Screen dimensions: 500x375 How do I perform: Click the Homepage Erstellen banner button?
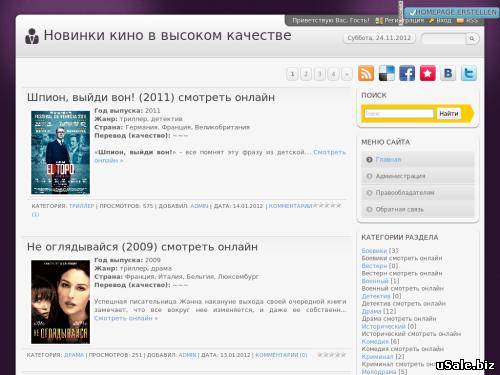(452, 12)
